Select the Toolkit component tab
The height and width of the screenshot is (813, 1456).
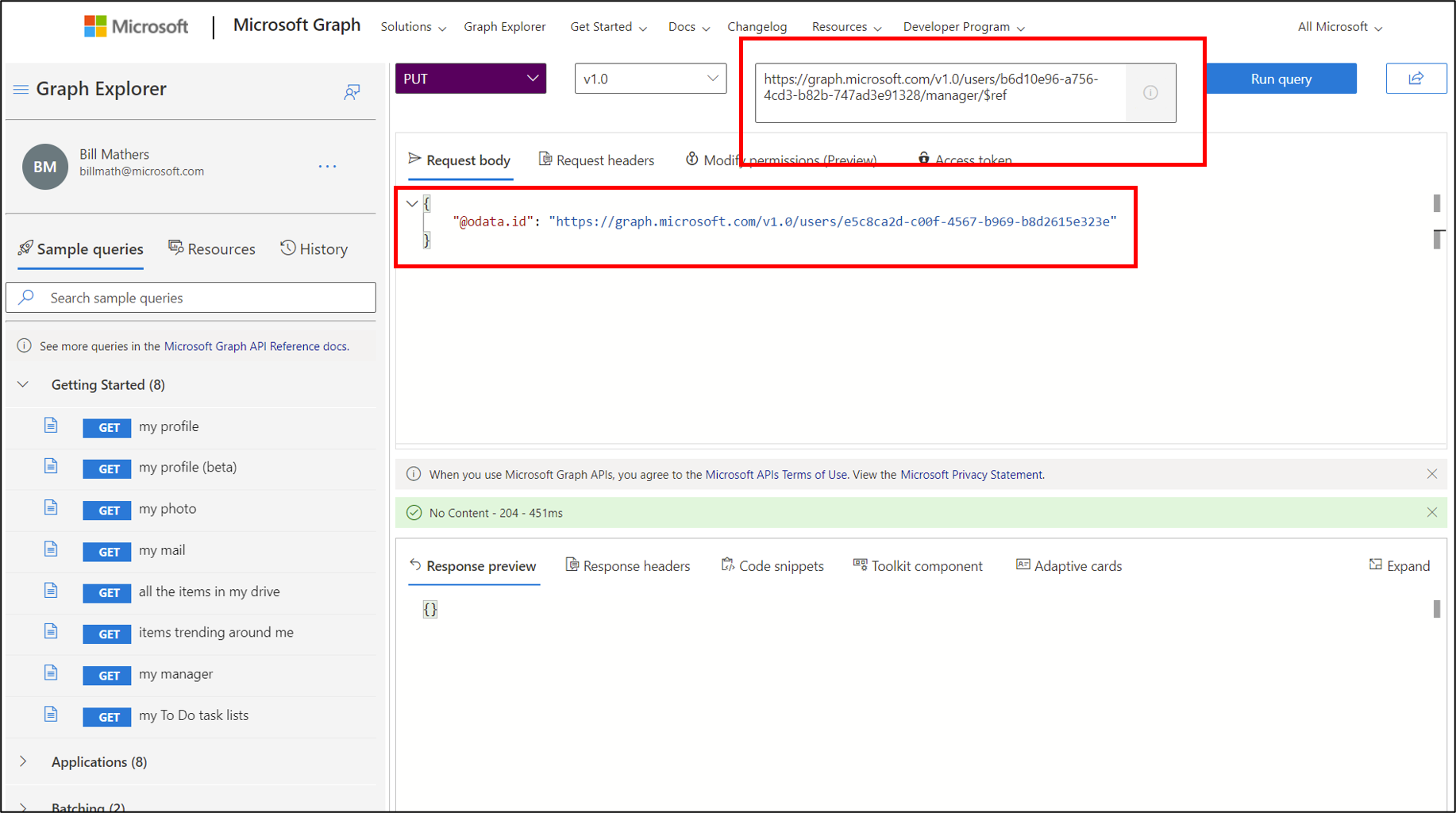(918, 566)
